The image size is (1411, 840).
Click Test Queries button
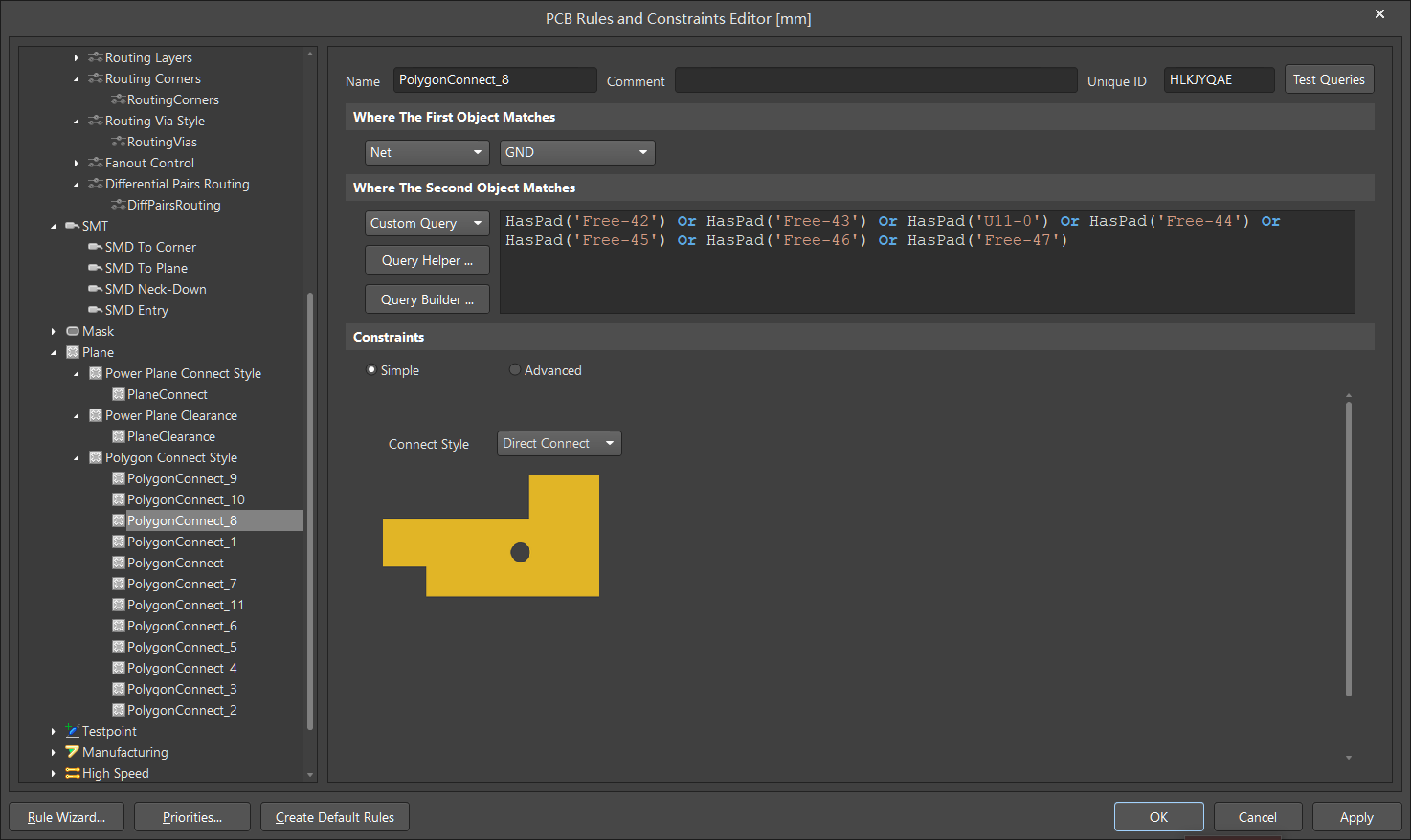click(1329, 79)
